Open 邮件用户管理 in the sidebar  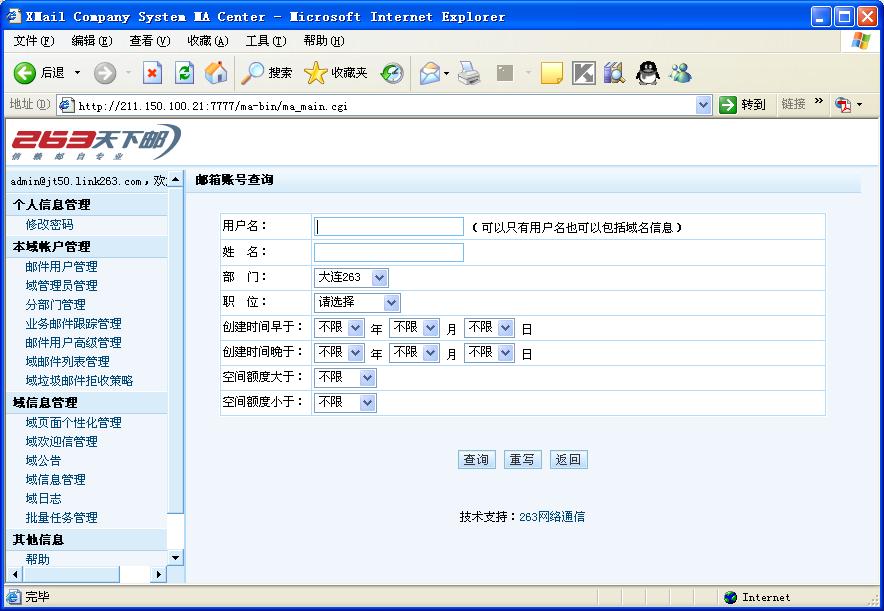click(62, 267)
